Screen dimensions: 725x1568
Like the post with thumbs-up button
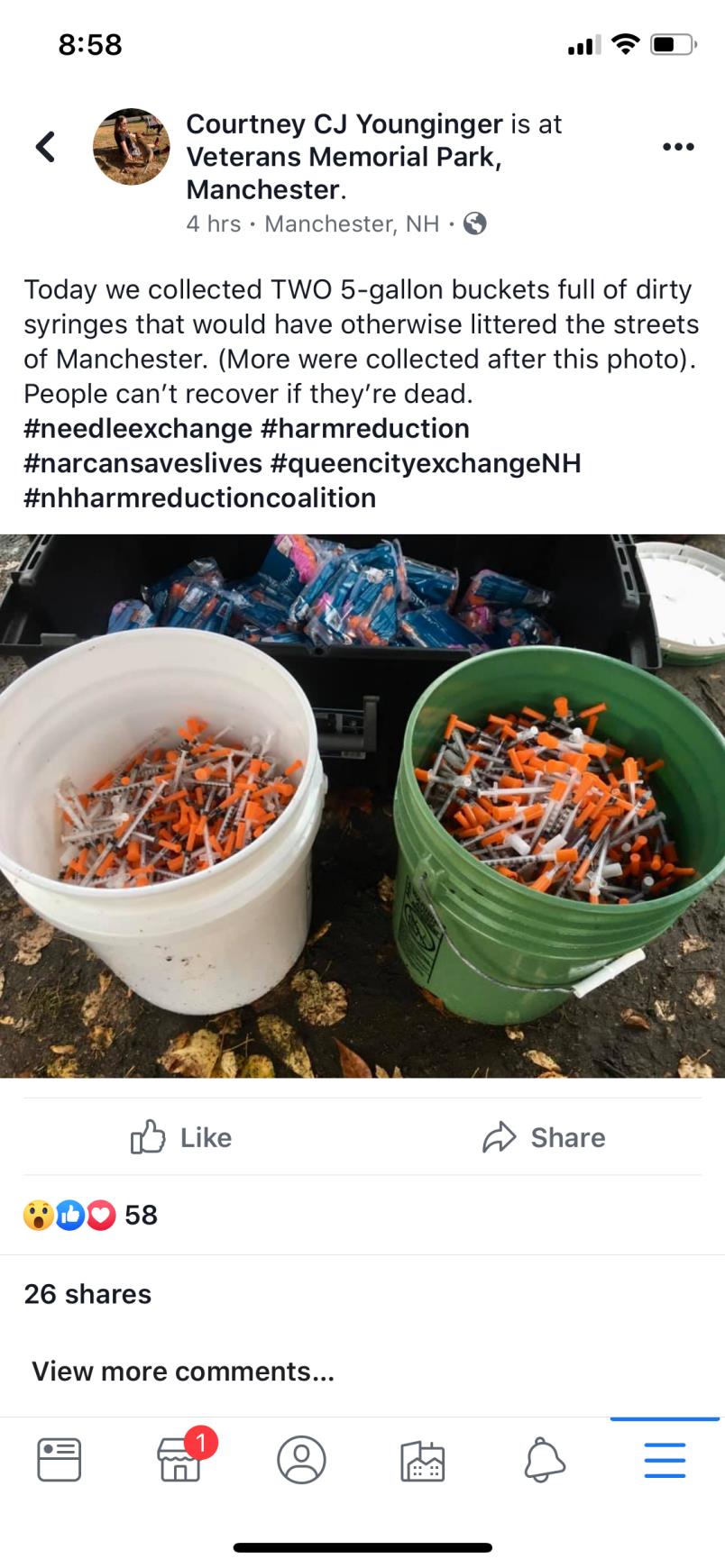click(x=181, y=1137)
